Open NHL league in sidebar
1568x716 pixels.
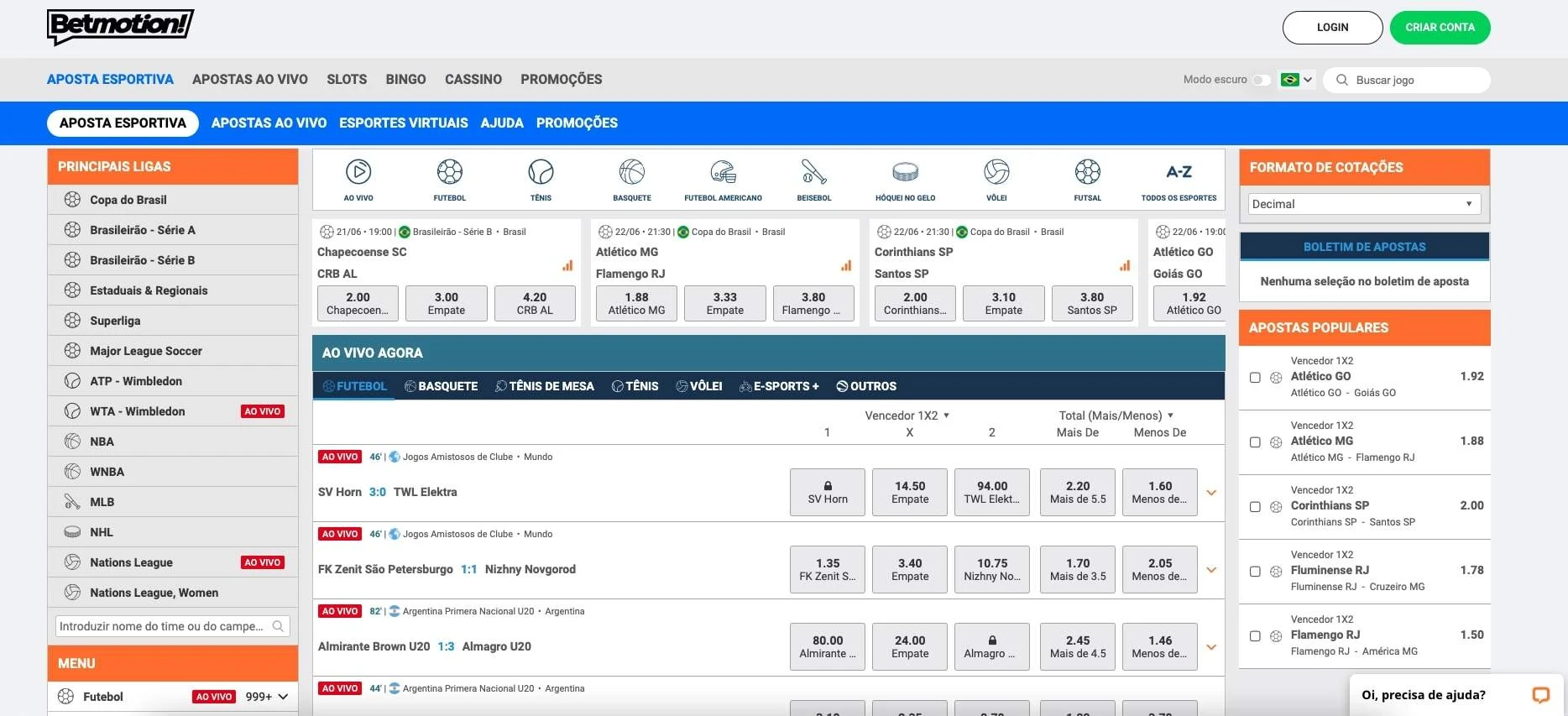tap(173, 532)
